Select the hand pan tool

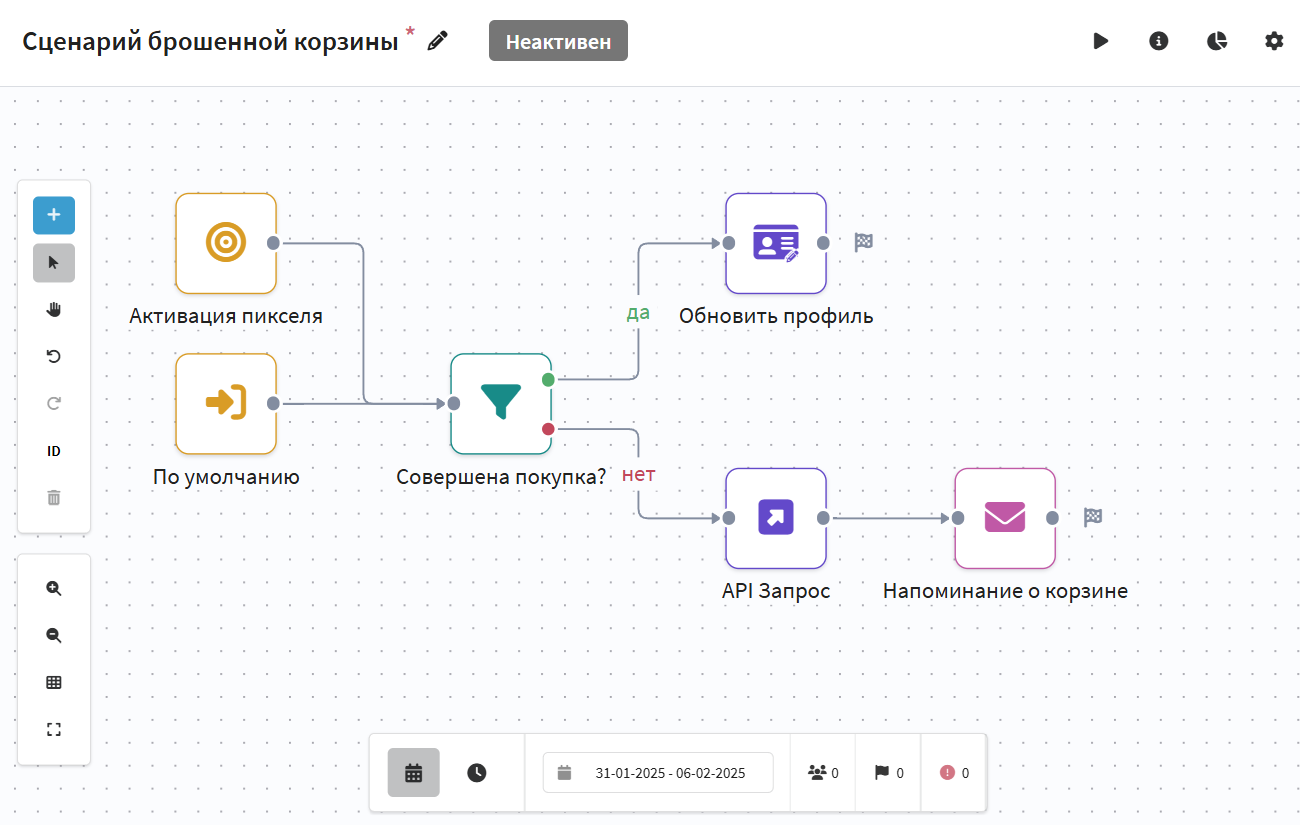(x=54, y=310)
